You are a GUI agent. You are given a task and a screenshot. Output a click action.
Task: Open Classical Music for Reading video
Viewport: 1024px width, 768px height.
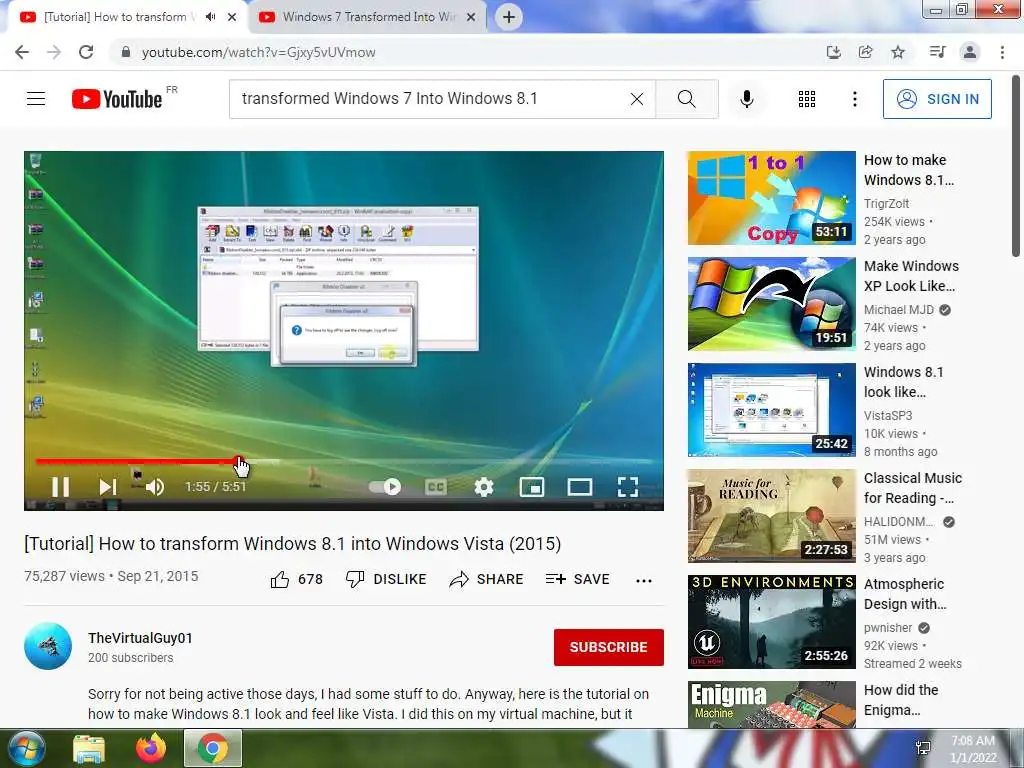pos(912,488)
